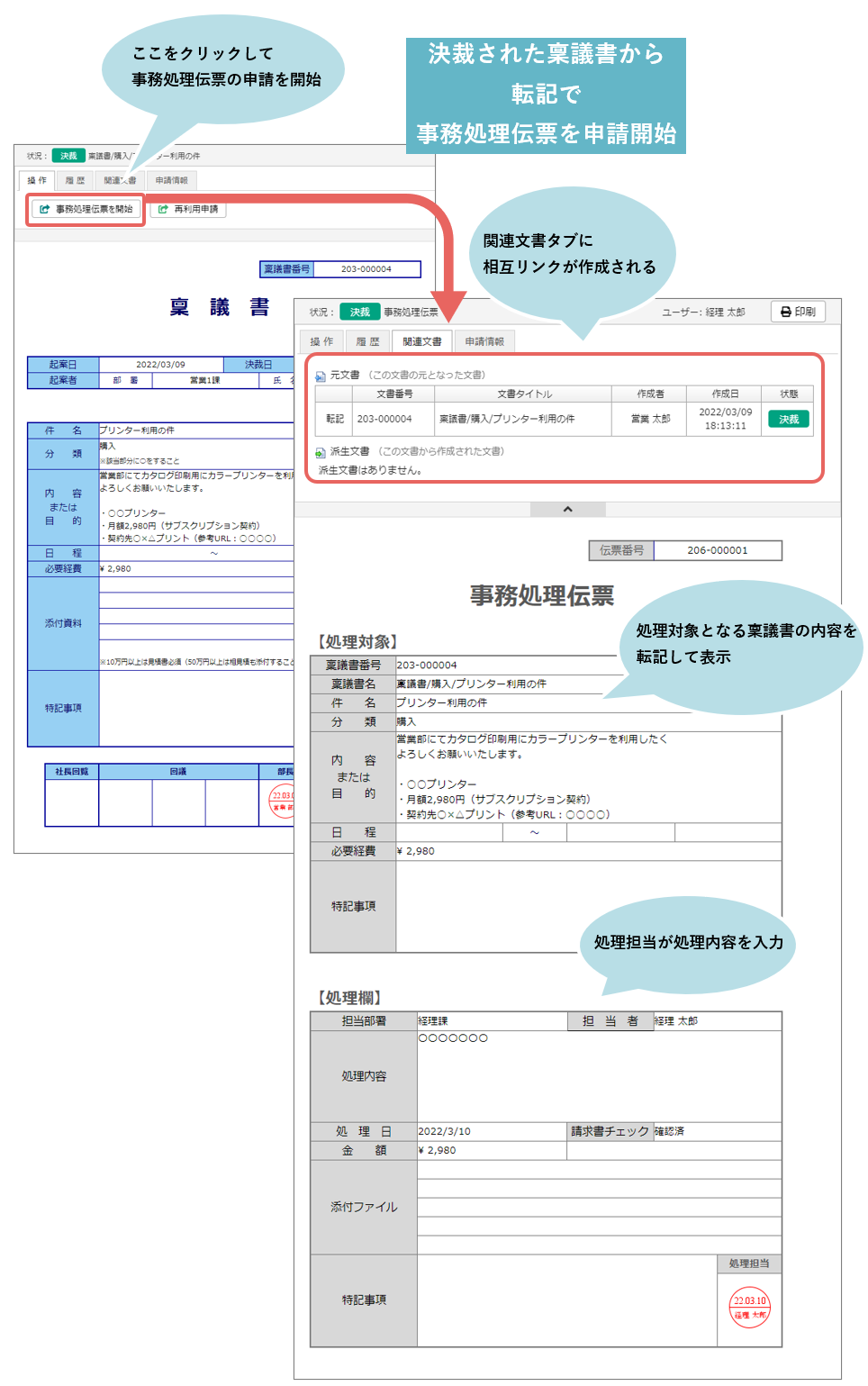
Task: Click the 作成日 column header
Action: [725, 394]
